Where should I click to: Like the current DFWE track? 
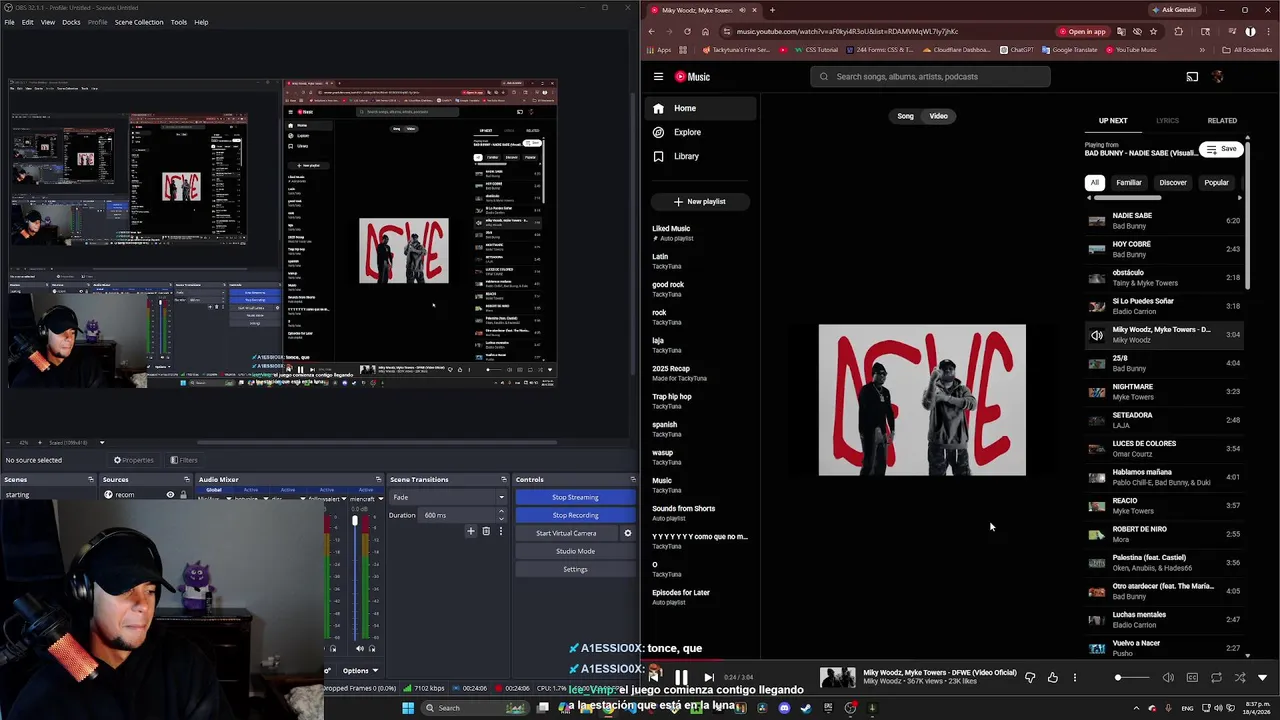pyautogui.click(x=1053, y=678)
